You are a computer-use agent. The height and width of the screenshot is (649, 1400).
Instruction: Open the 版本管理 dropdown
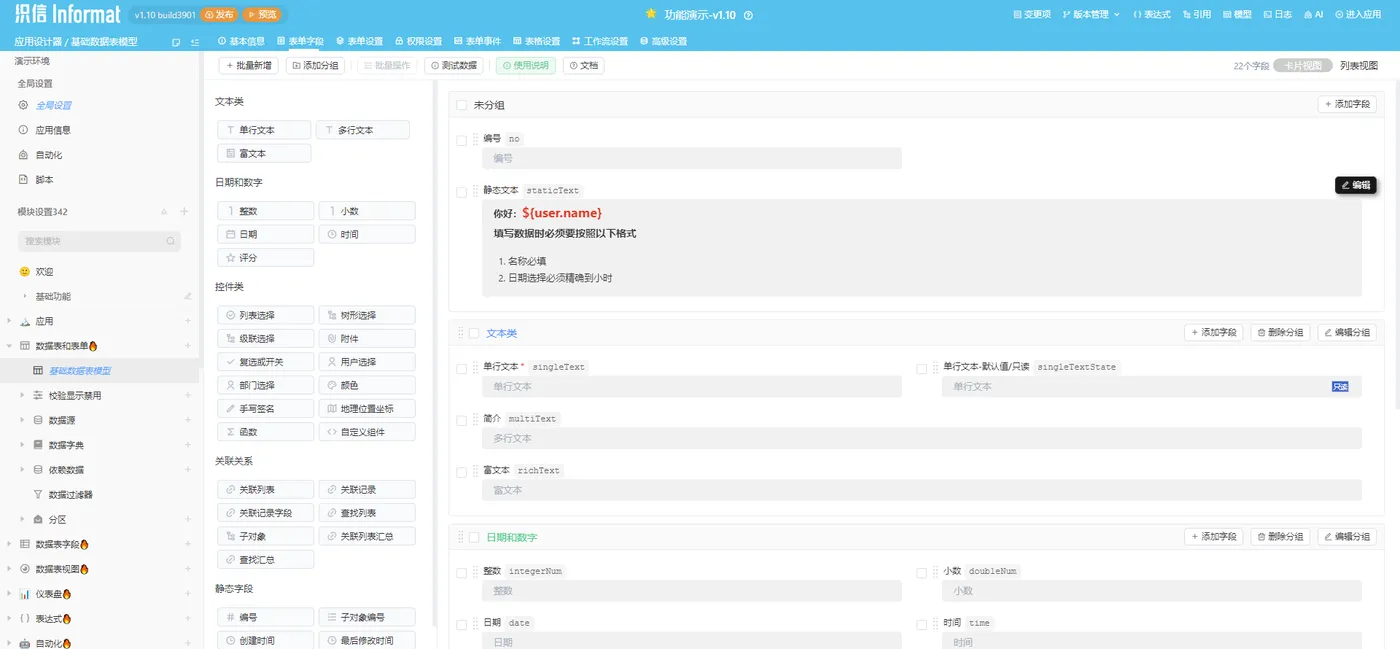click(x=1091, y=15)
